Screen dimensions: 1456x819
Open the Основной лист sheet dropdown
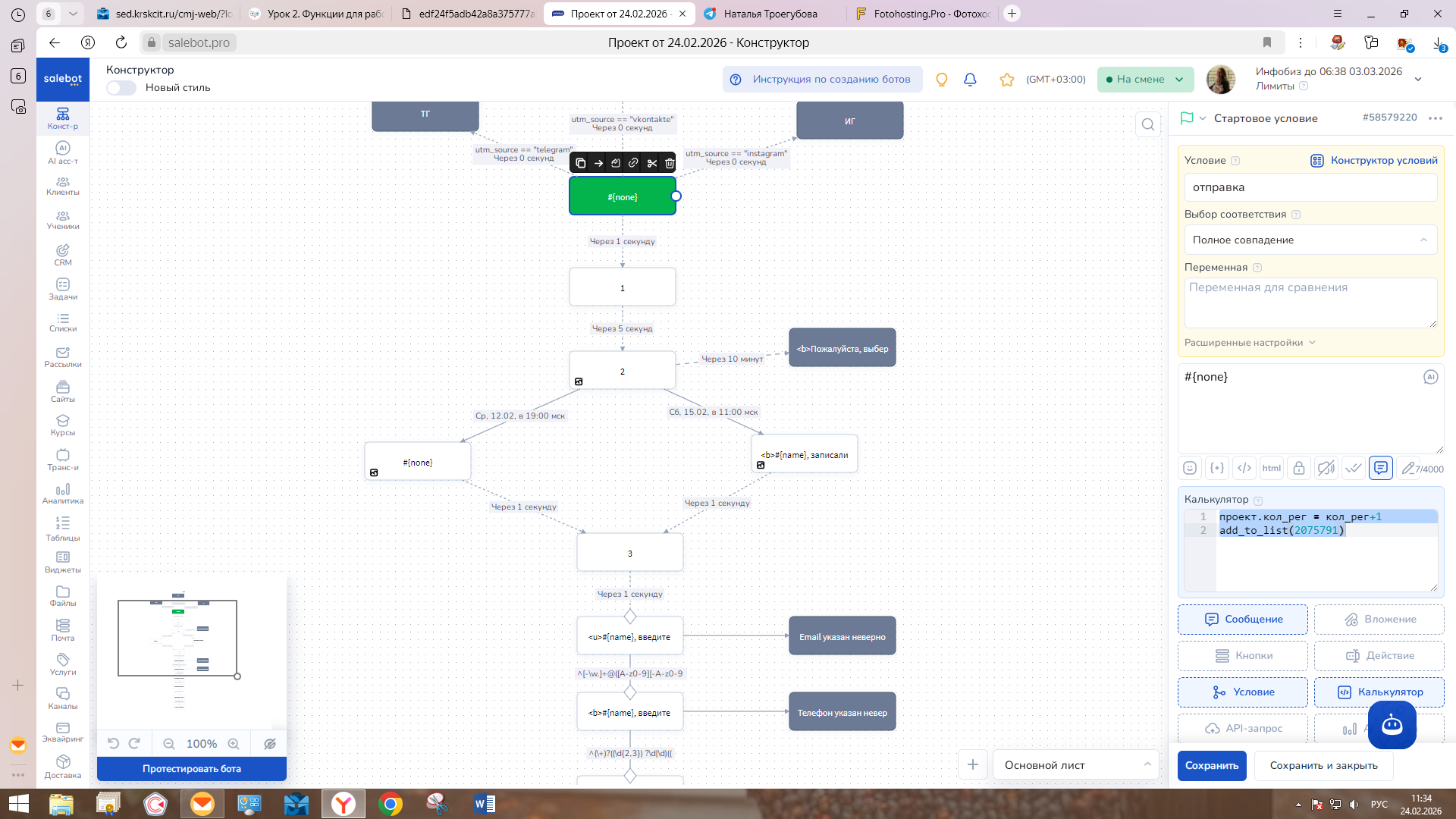[x=1076, y=765]
